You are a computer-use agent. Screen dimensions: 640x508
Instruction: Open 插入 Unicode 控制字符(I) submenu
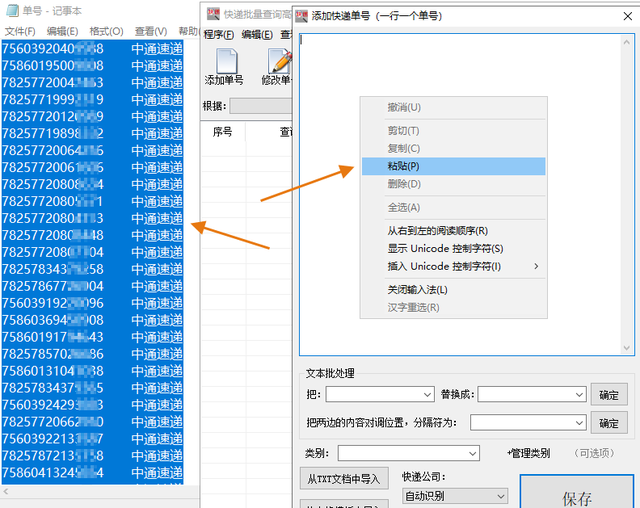(453, 266)
